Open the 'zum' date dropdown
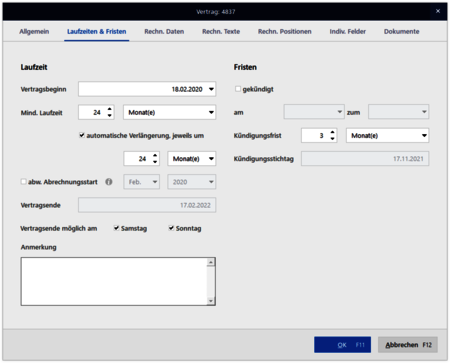Screen dimensions: 450x363 click(399, 112)
